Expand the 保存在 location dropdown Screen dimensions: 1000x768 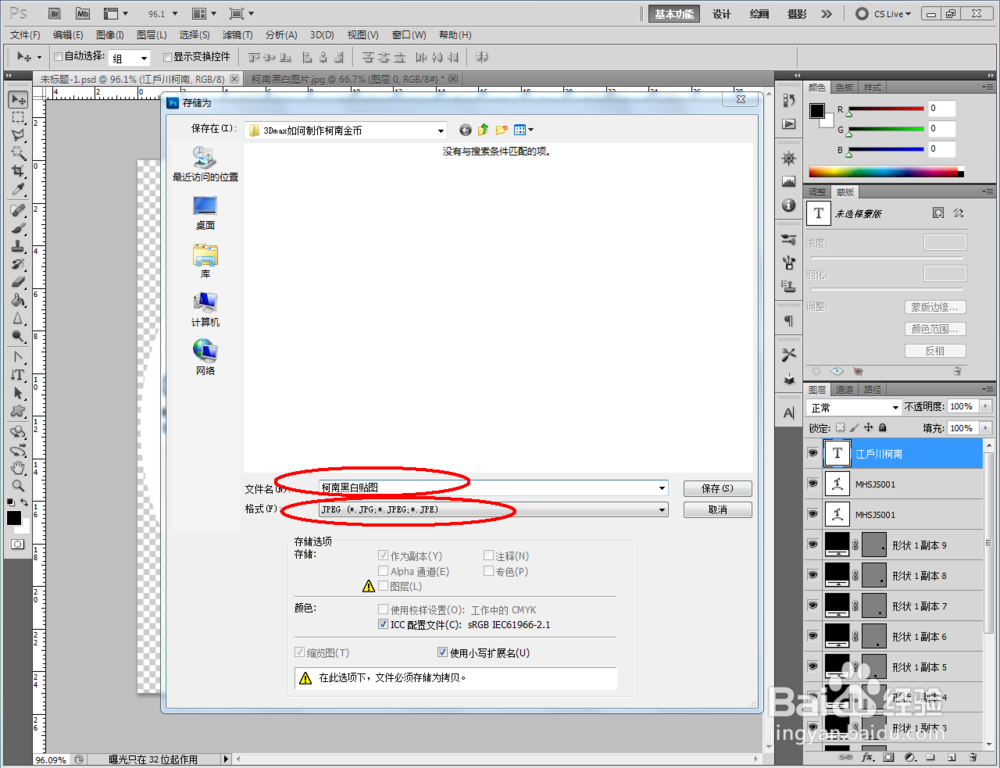click(x=443, y=130)
